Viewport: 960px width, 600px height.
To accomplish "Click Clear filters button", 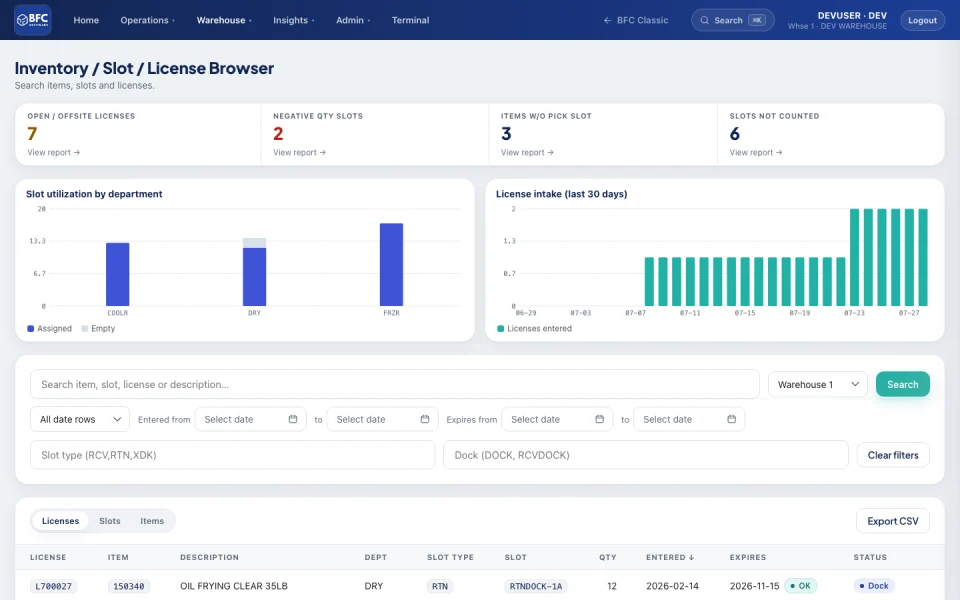I will [x=893, y=455].
